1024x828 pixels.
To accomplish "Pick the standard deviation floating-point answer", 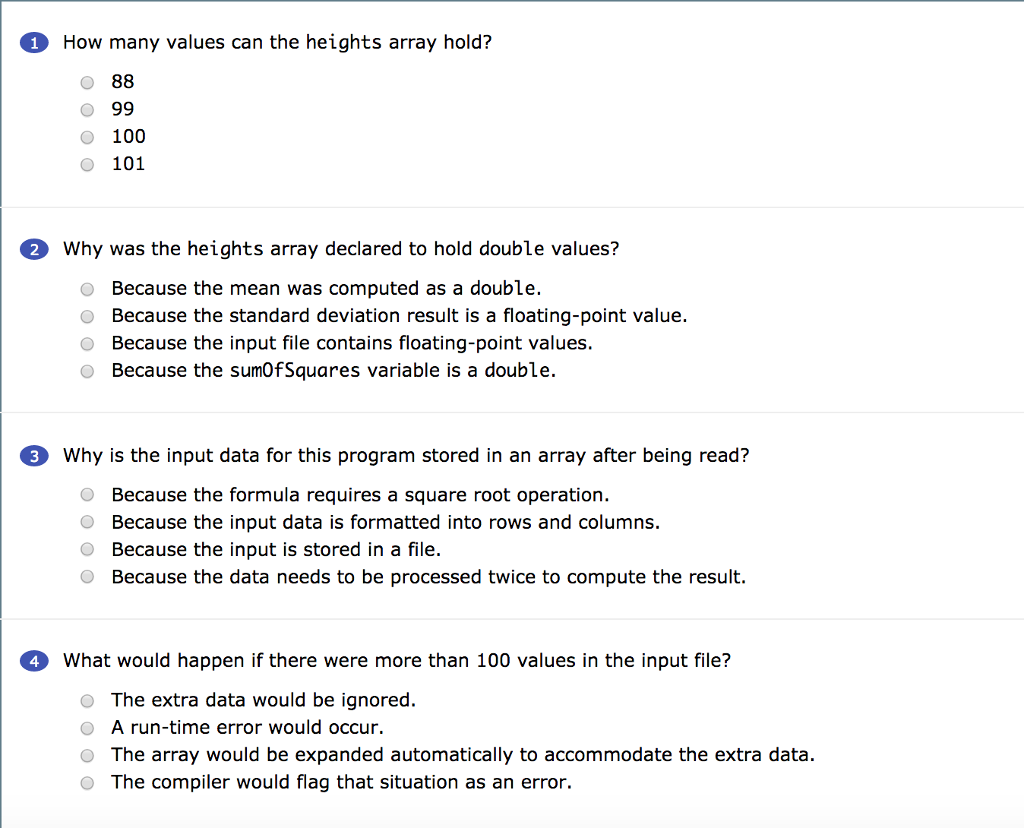I will (87, 316).
